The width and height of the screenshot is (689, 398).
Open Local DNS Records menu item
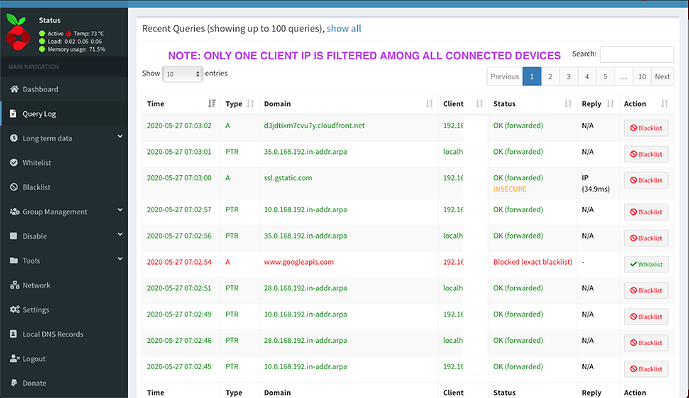pos(64,334)
